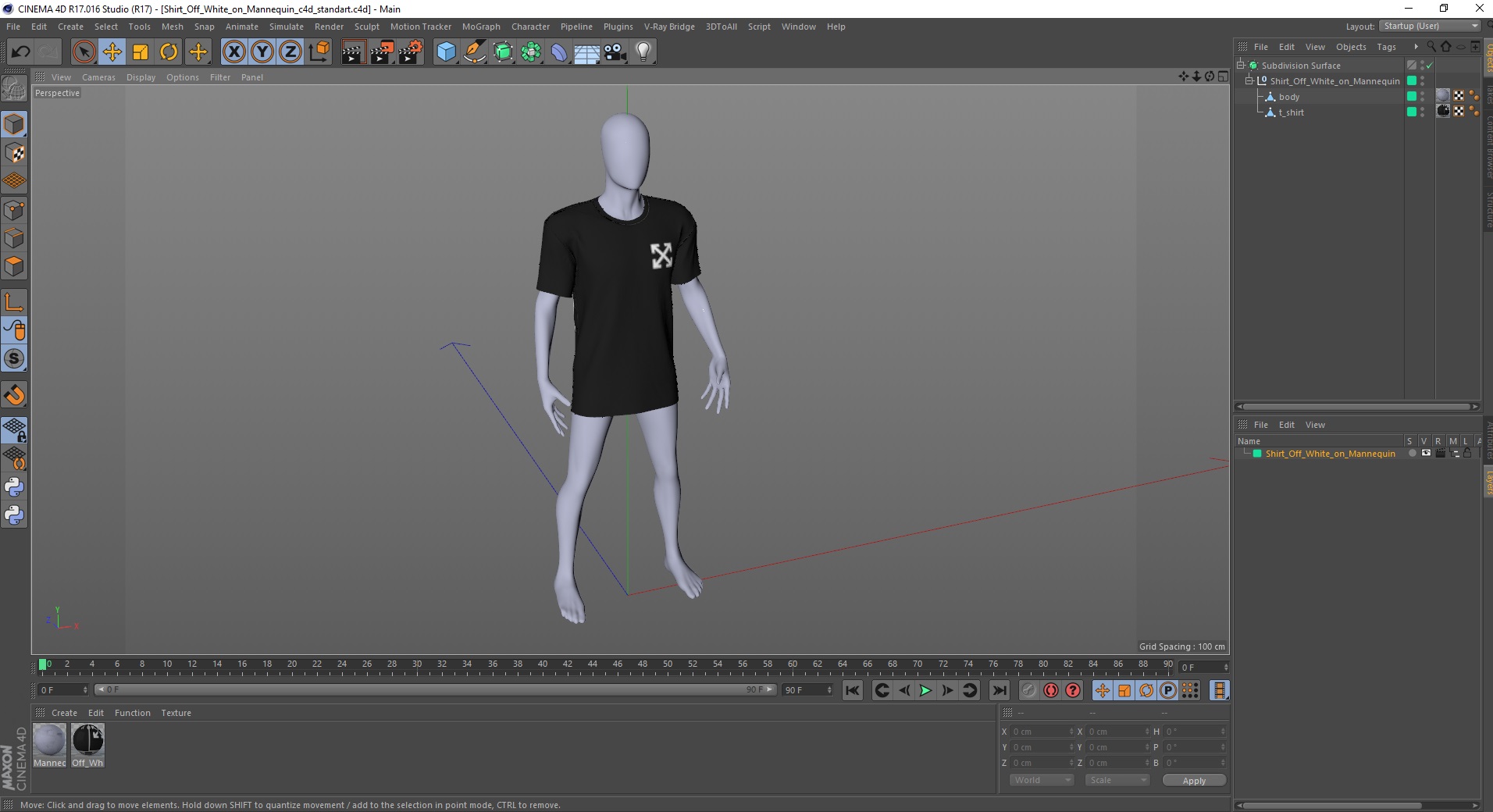The height and width of the screenshot is (812, 1493).
Task: Expand the Object Manager menu overflow arrow
Action: 1416,47
